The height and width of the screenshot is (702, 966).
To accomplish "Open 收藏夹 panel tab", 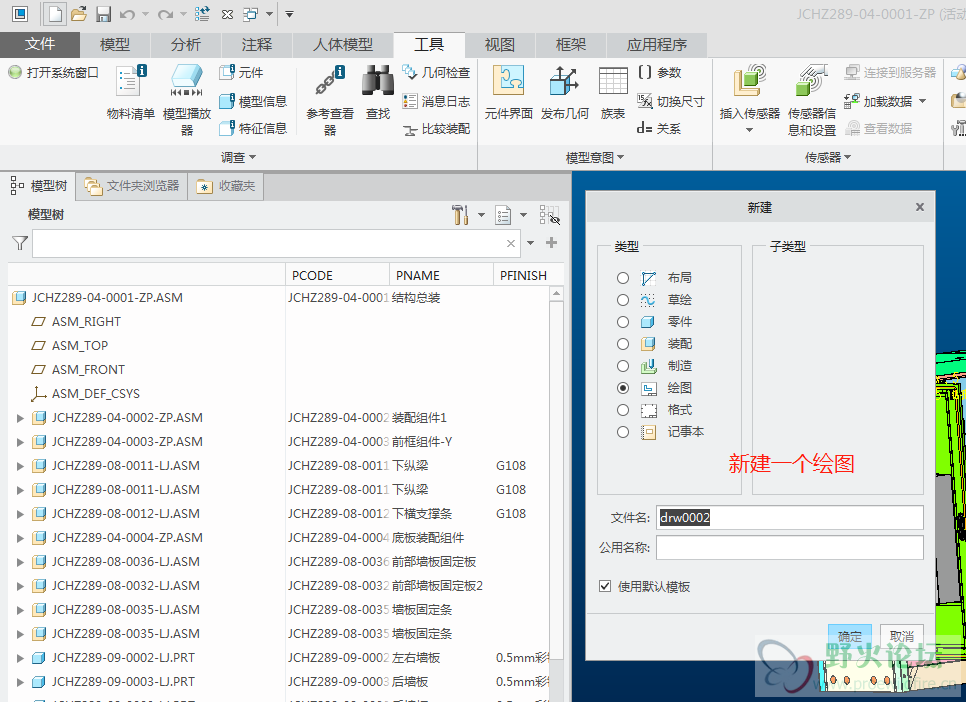I will tap(226, 186).
